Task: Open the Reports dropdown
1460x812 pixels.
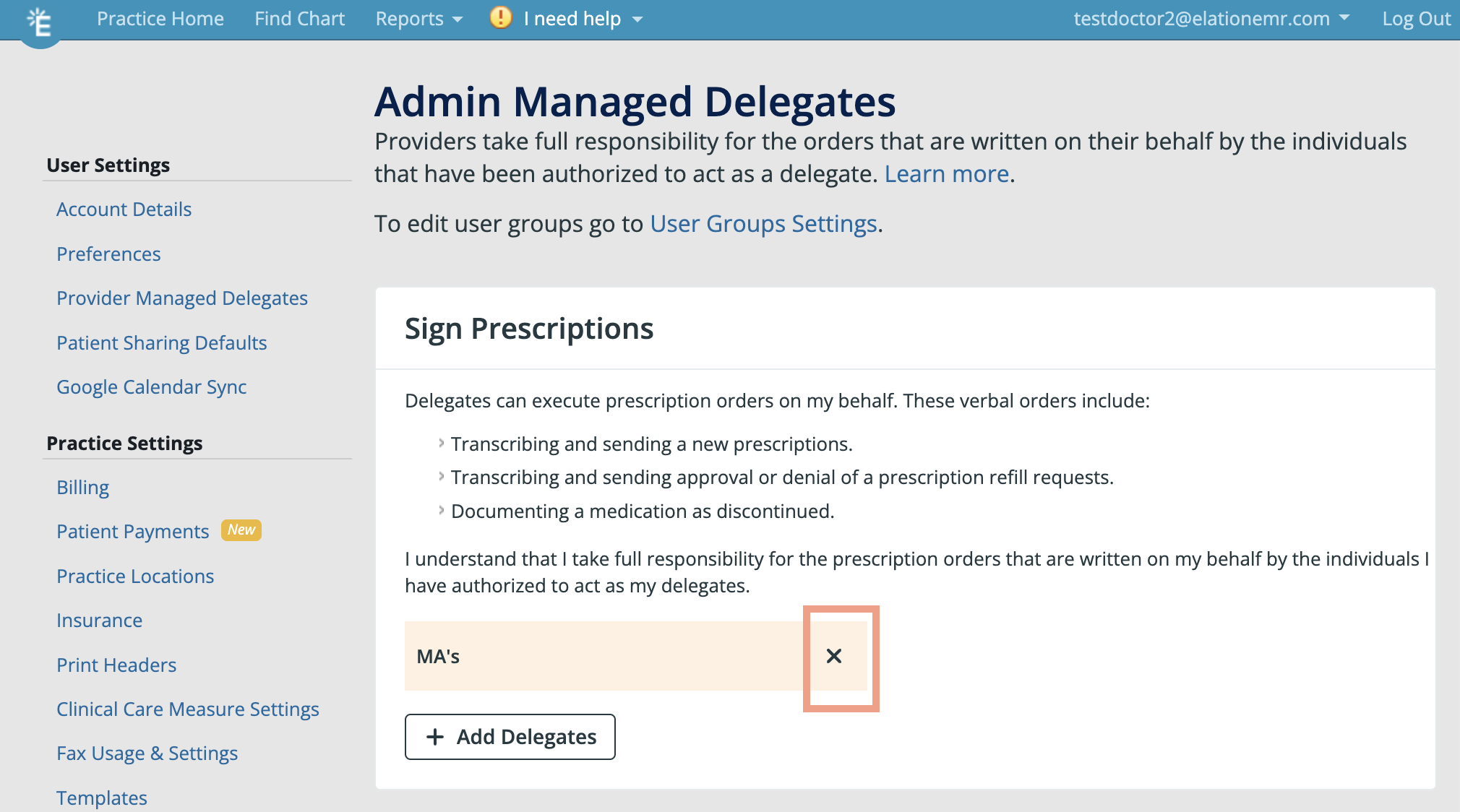Action: pyautogui.click(x=418, y=19)
